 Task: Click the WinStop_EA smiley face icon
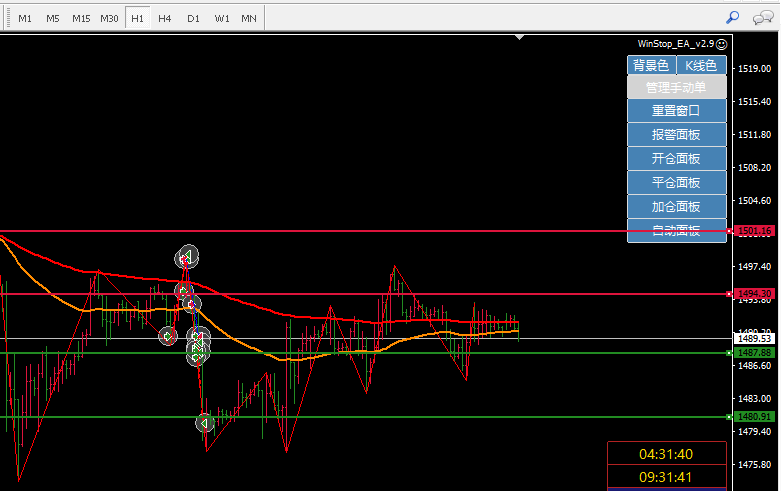[x=721, y=44]
